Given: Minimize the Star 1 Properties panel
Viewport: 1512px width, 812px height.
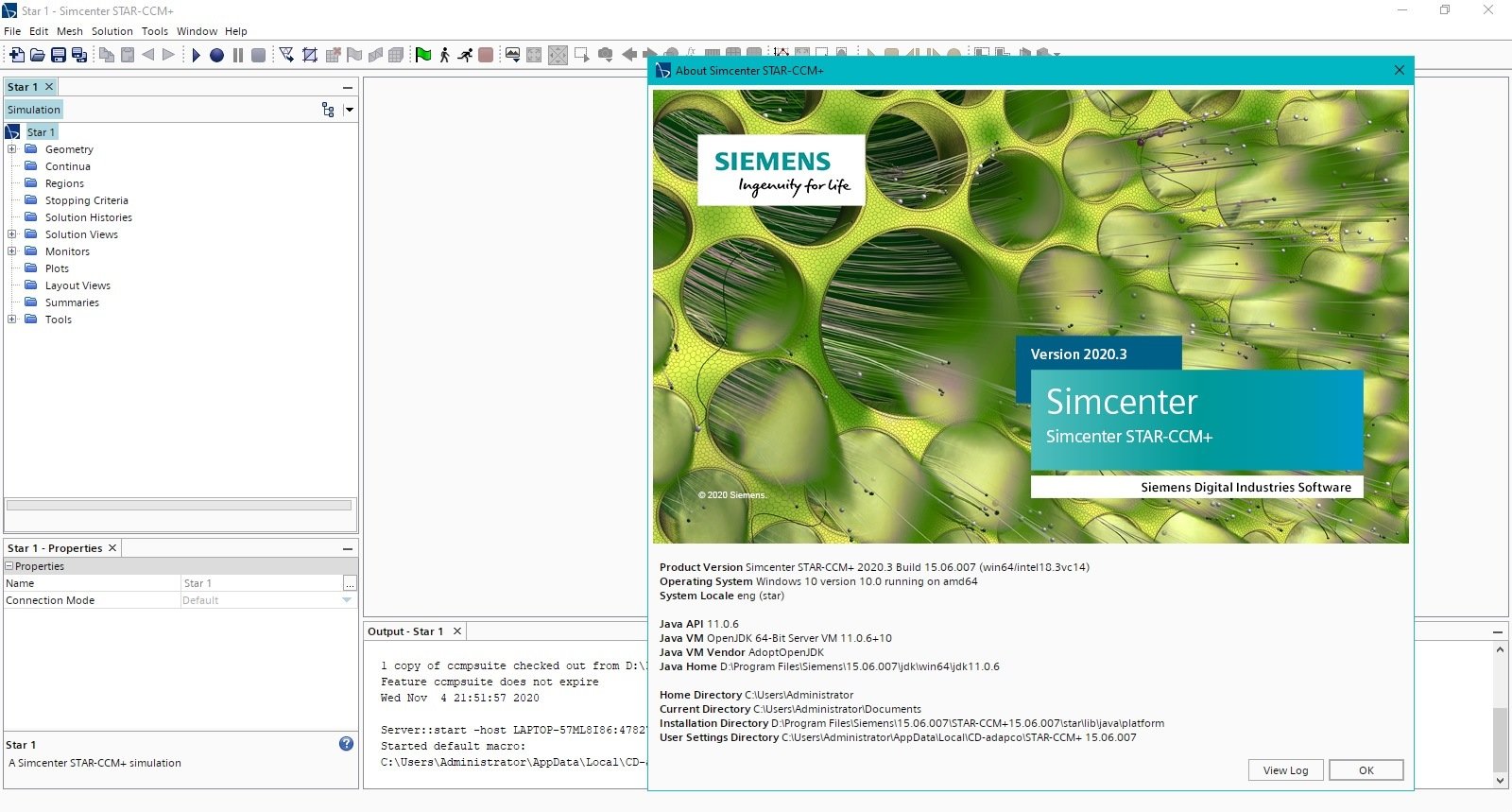Looking at the screenshot, I should (347, 548).
